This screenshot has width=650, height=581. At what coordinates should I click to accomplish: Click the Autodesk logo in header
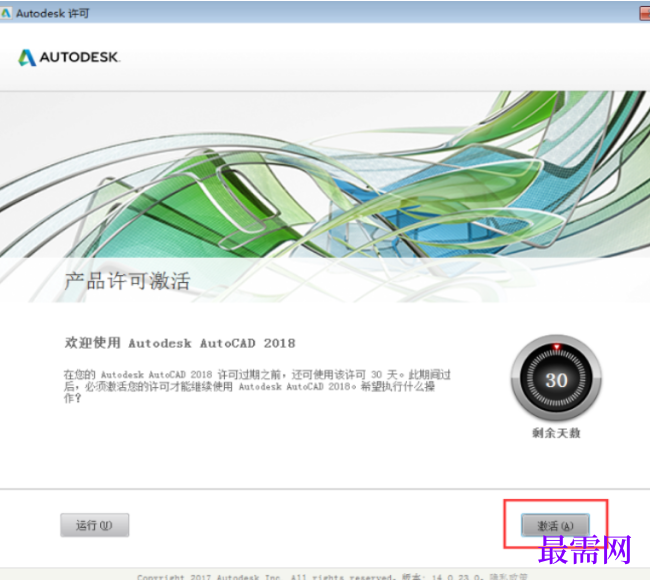(x=69, y=57)
